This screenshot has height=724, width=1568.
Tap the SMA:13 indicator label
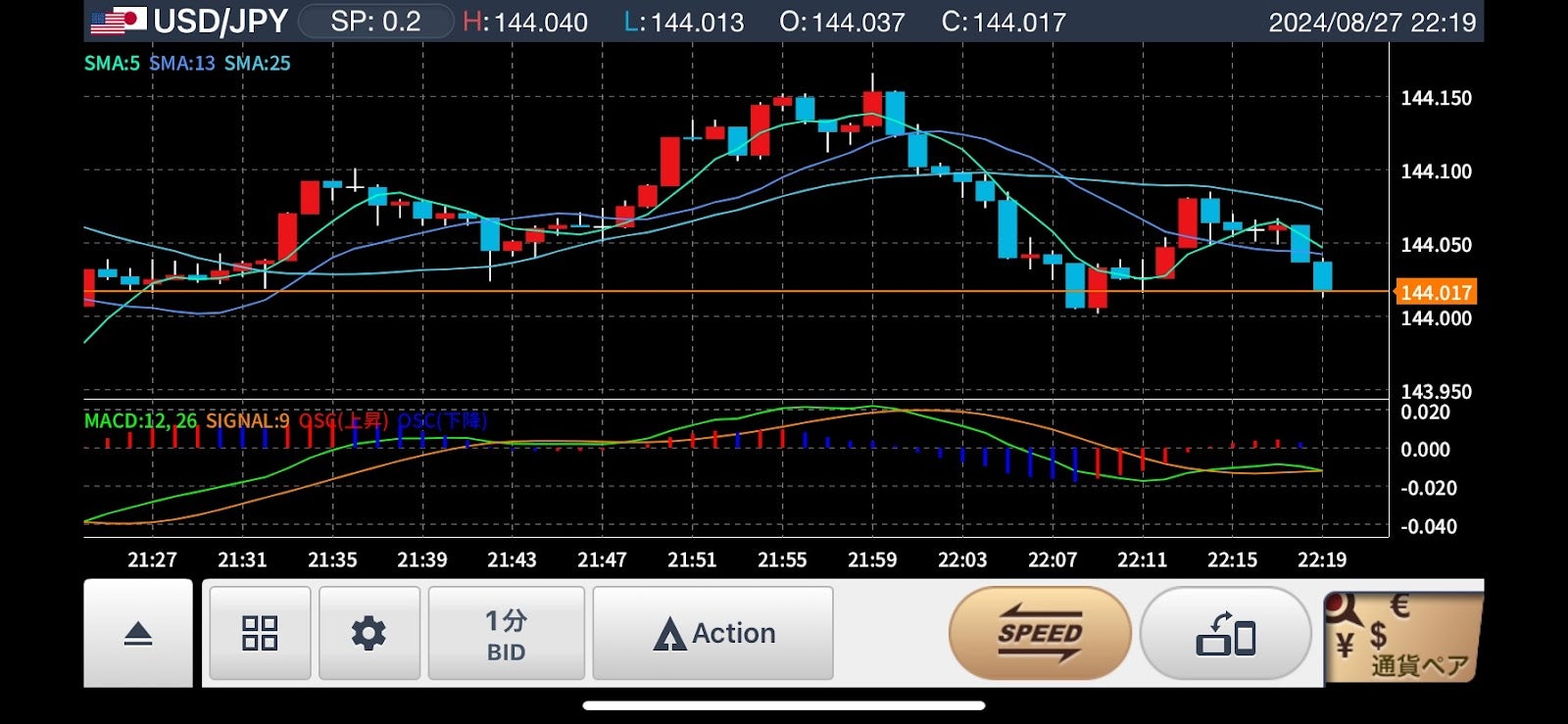182,64
